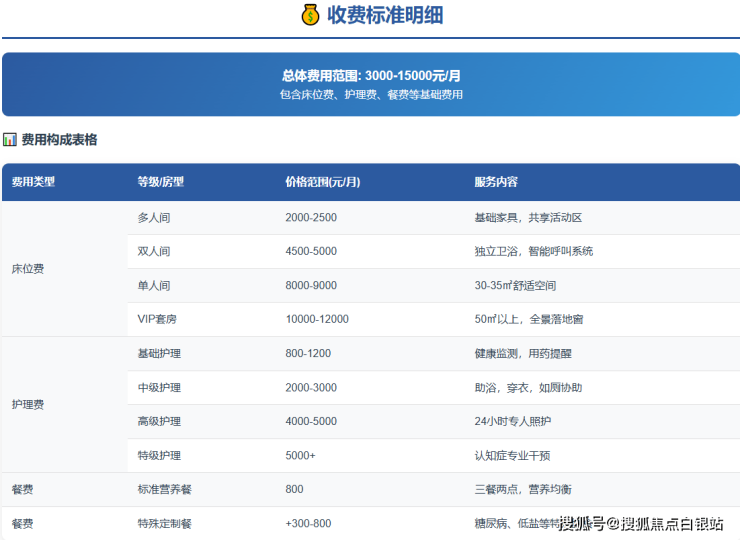The height and width of the screenshot is (540, 740).
Task: Click the bar chart icon beside 费用构成表格
Action: click(10, 140)
